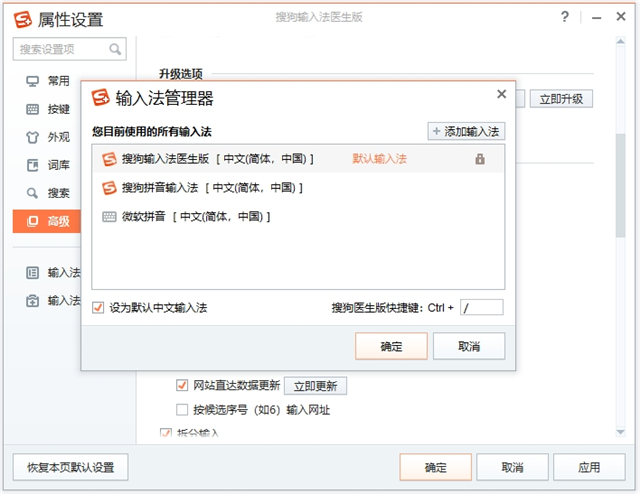Click the 外观 shirt icon in sidebar

click(33, 137)
